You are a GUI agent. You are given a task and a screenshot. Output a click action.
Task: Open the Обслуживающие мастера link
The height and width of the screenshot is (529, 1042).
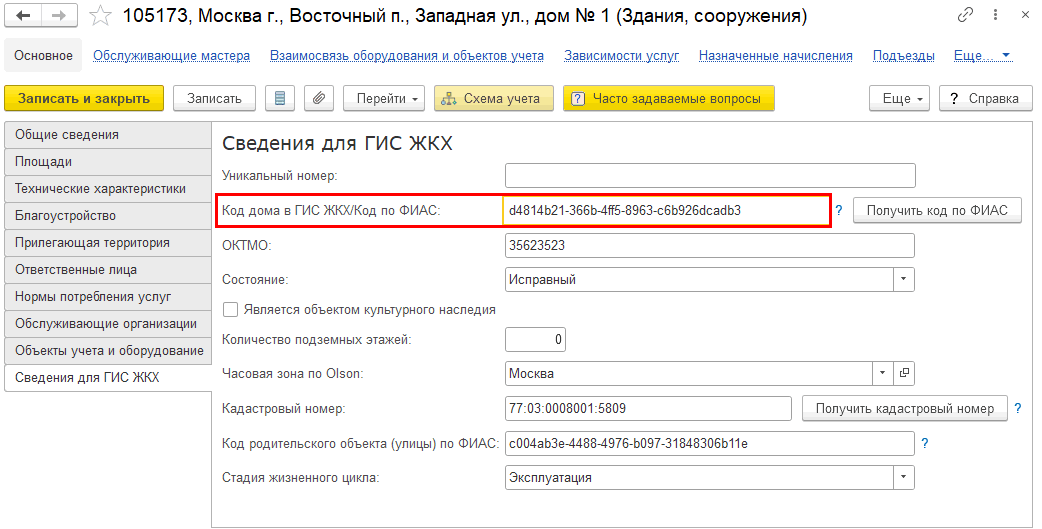pos(171,56)
